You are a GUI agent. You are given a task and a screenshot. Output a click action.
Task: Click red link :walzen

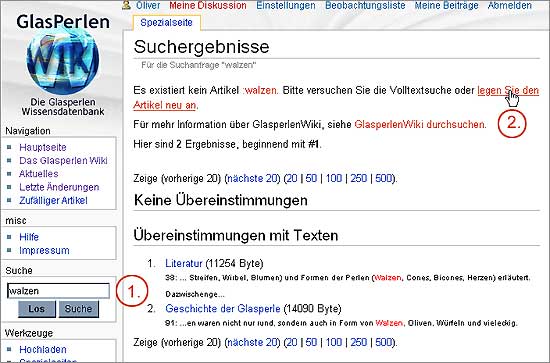[260, 90]
